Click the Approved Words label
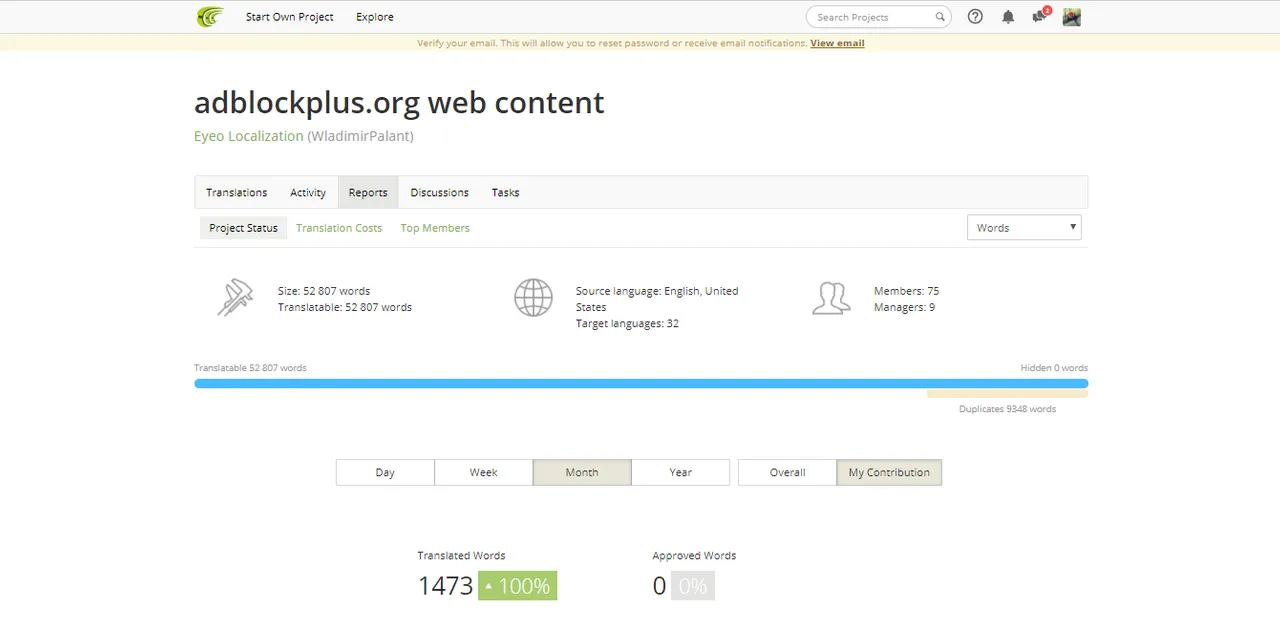The height and width of the screenshot is (635, 1280). [x=694, y=555]
